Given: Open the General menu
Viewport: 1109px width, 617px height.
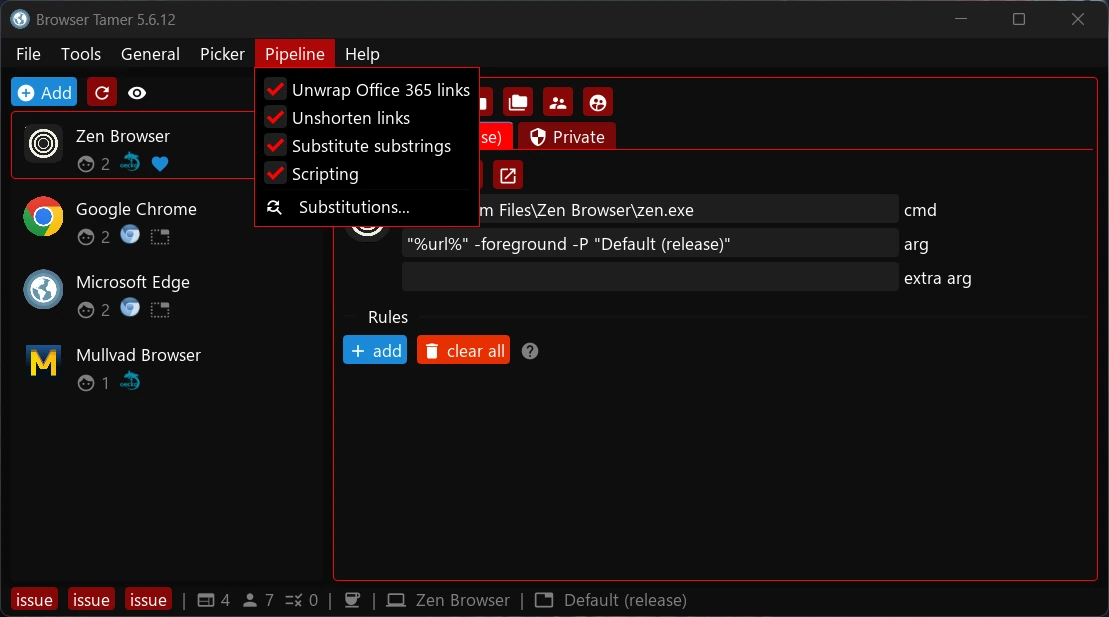Looking at the screenshot, I should [x=150, y=54].
